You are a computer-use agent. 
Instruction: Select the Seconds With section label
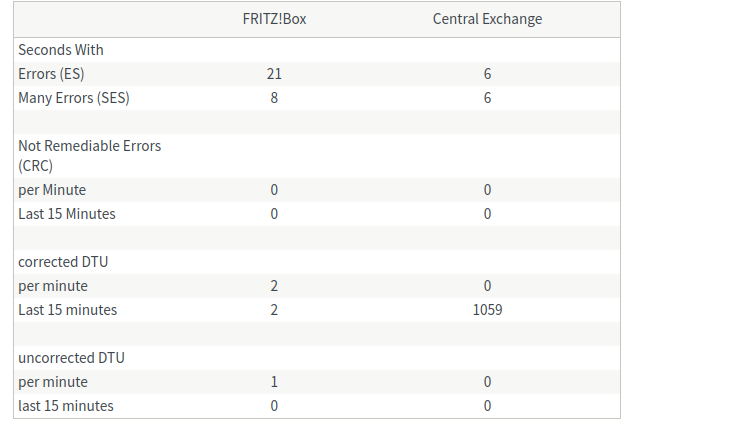click(x=61, y=50)
